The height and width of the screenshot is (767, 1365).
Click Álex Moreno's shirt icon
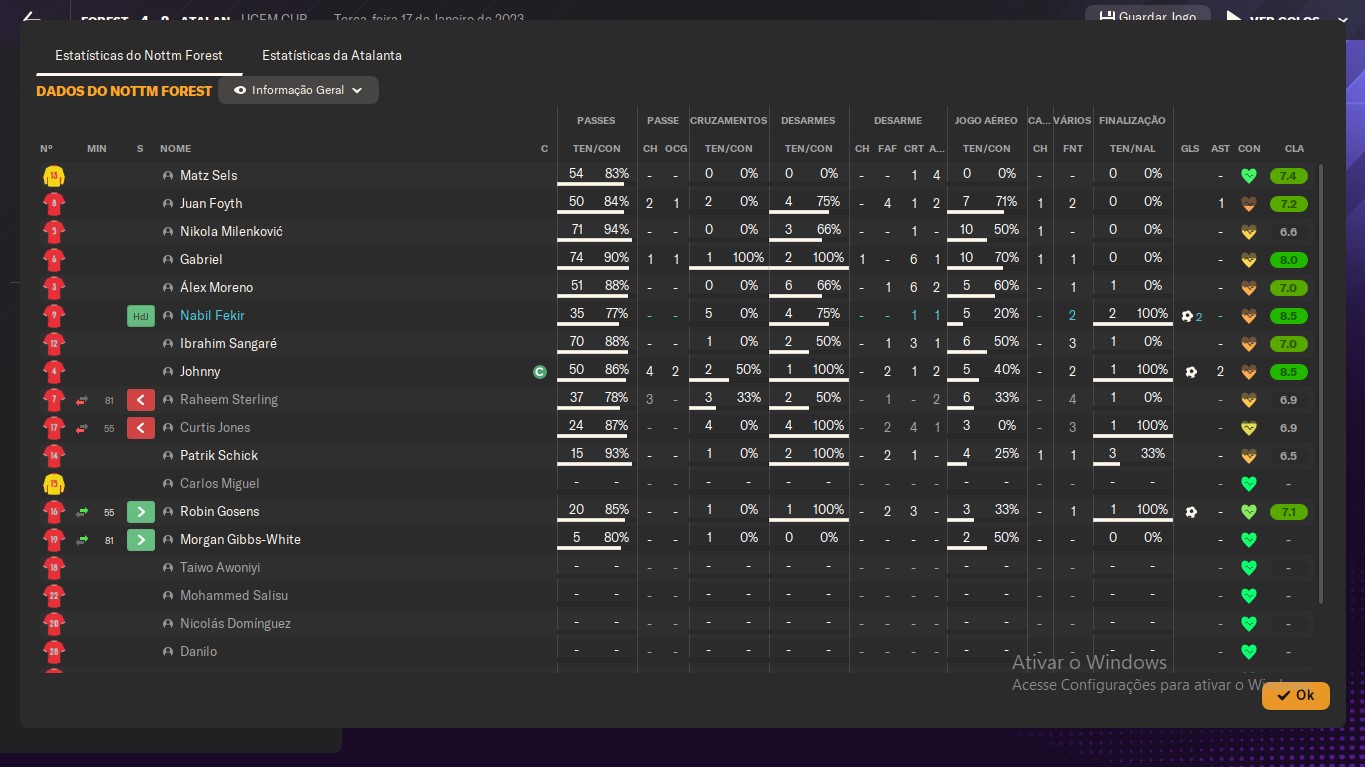pos(54,288)
